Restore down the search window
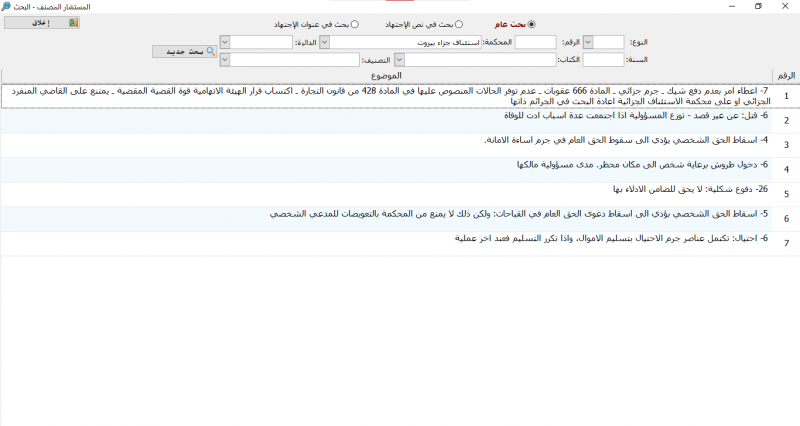Viewport: 800px width, 426px height. tap(759, 6)
